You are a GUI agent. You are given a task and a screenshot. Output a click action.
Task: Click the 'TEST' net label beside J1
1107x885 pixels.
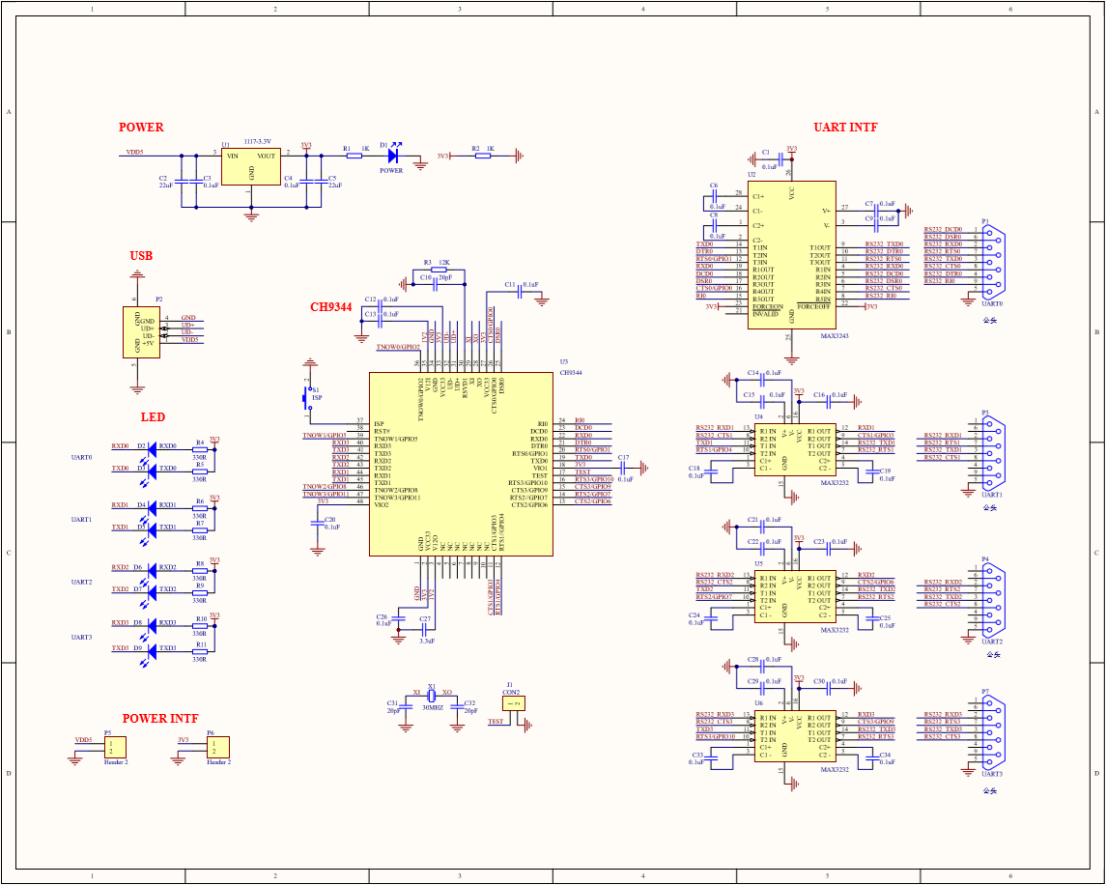[x=496, y=722]
